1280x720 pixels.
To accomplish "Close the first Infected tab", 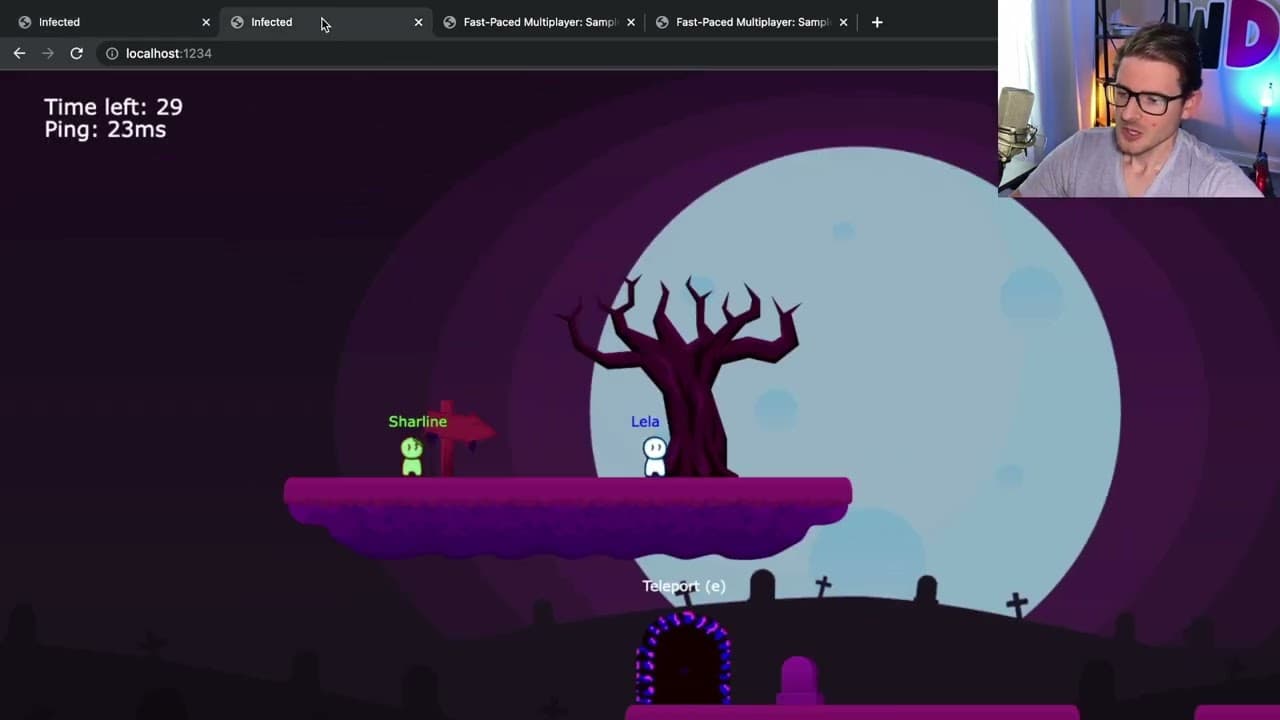I will pyautogui.click(x=206, y=22).
